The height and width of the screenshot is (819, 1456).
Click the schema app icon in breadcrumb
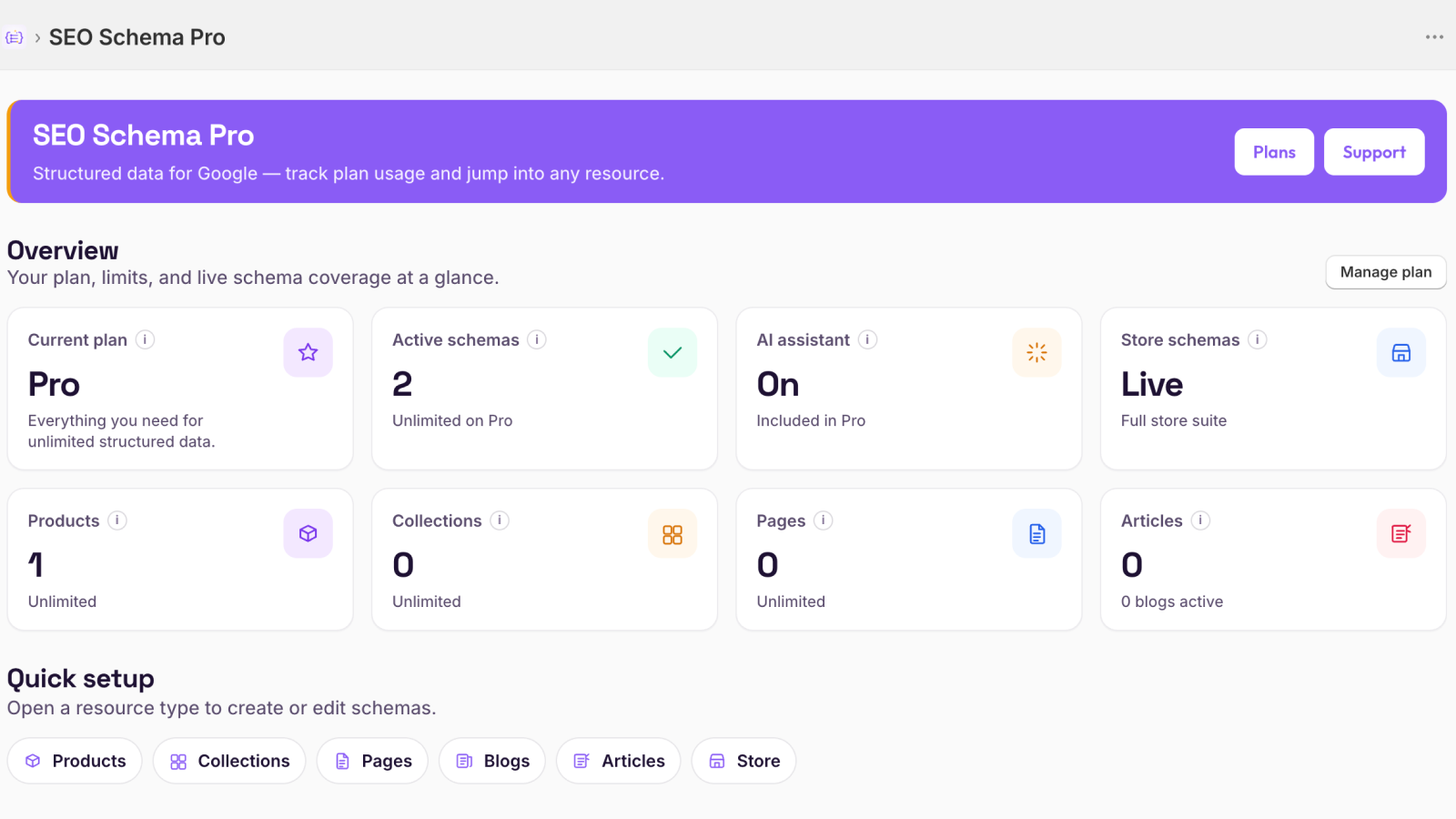tap(14, 37)
